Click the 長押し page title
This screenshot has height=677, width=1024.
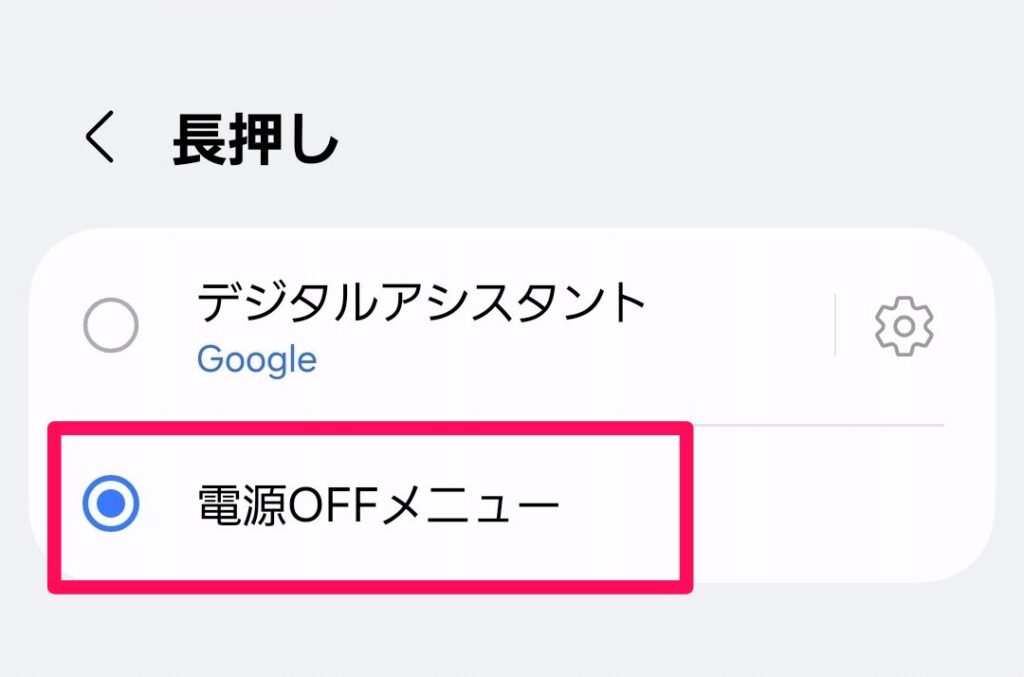click(x=255, y=139)
